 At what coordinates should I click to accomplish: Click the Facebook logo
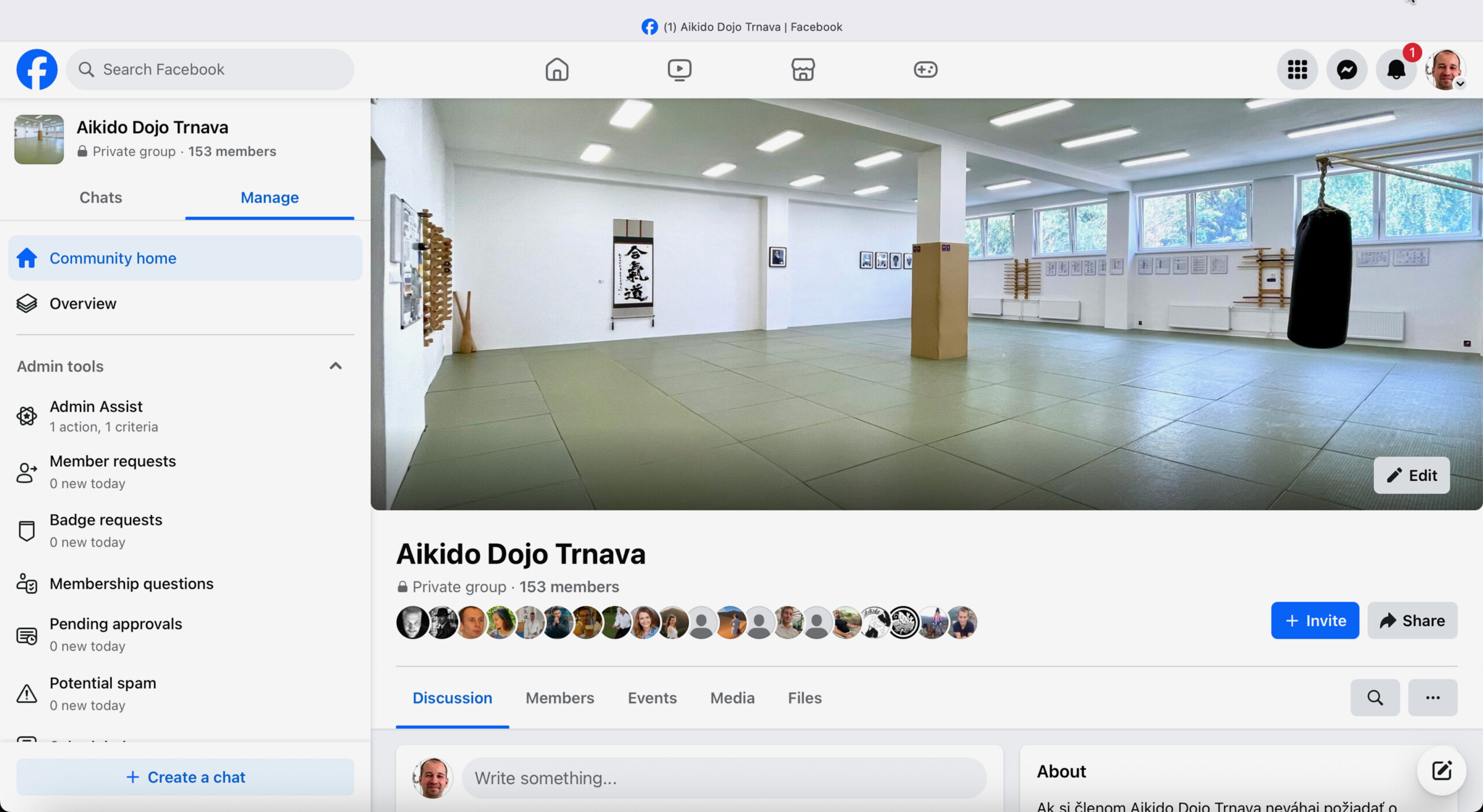[x=36, y=70]
